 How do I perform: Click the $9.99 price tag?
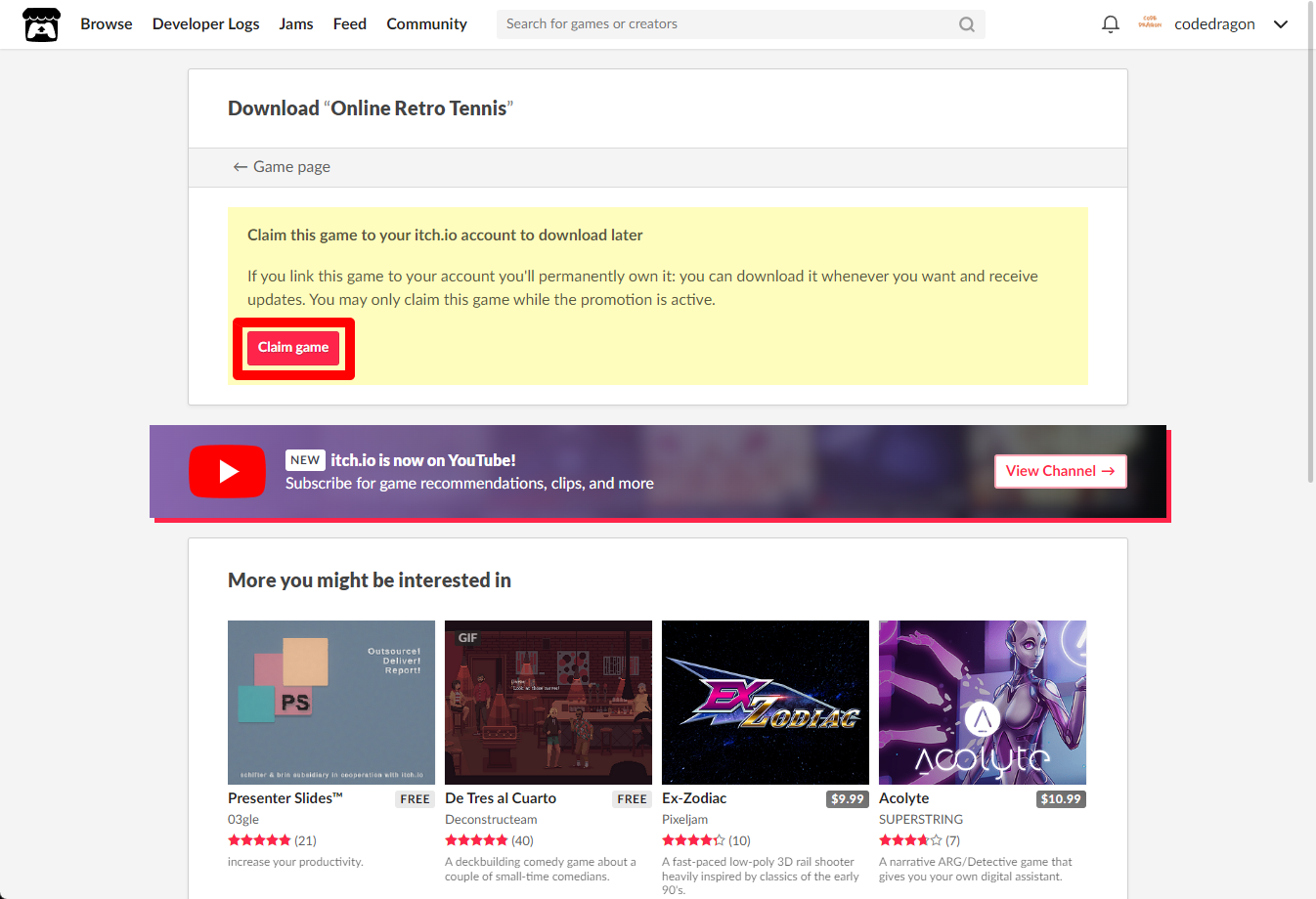pyautogui.click(x=848, y=799)
